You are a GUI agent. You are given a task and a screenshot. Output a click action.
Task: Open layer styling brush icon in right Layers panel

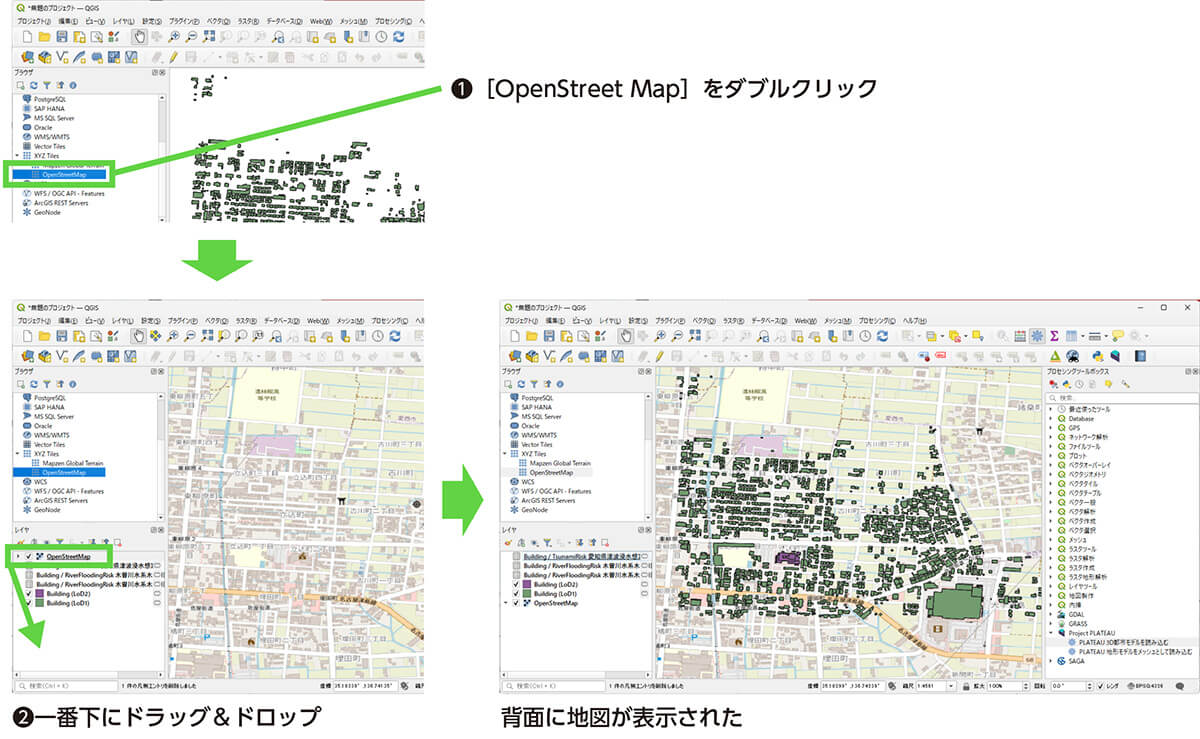(508, 542)
